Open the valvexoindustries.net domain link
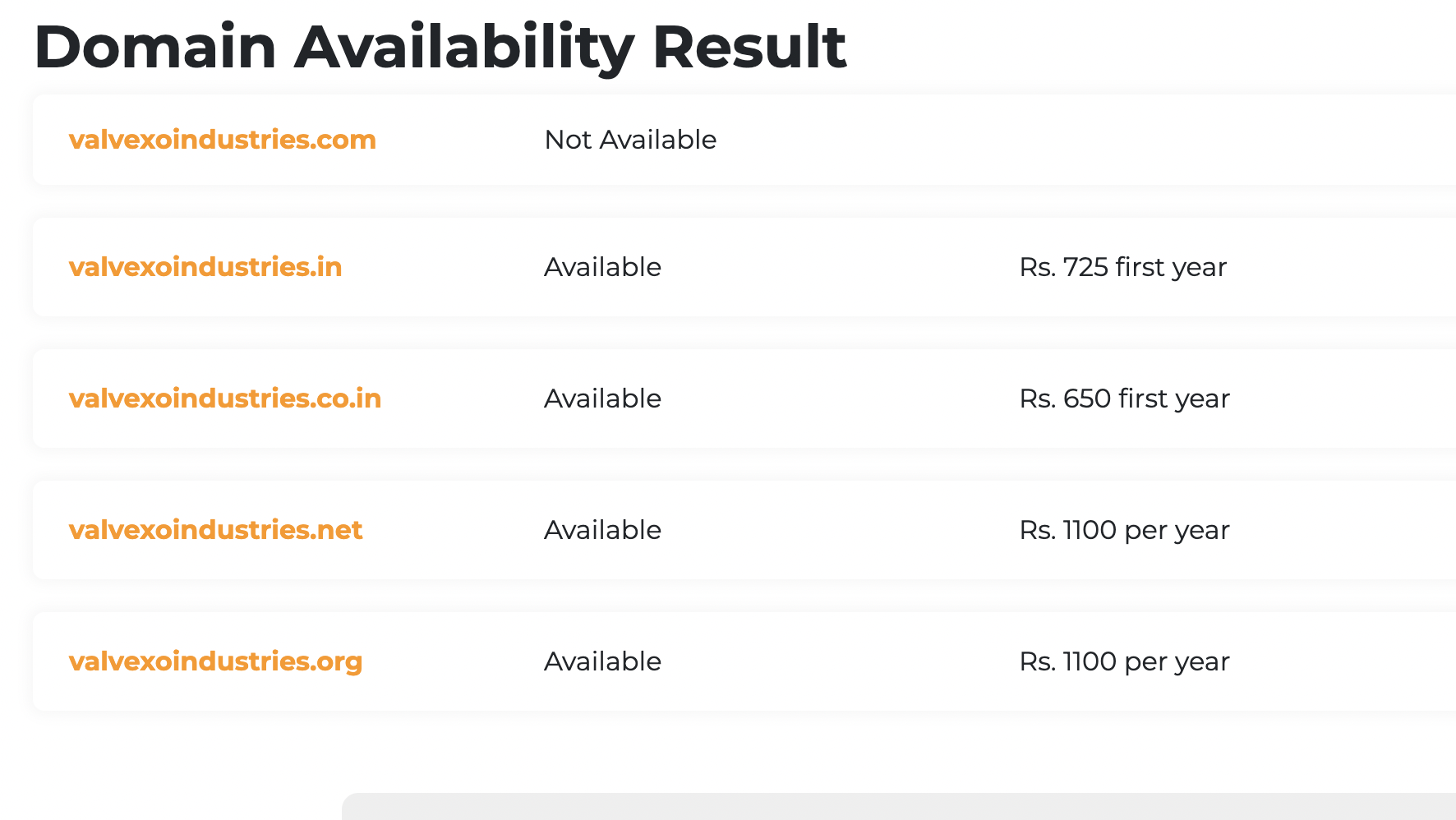 (x=215, y=530)
